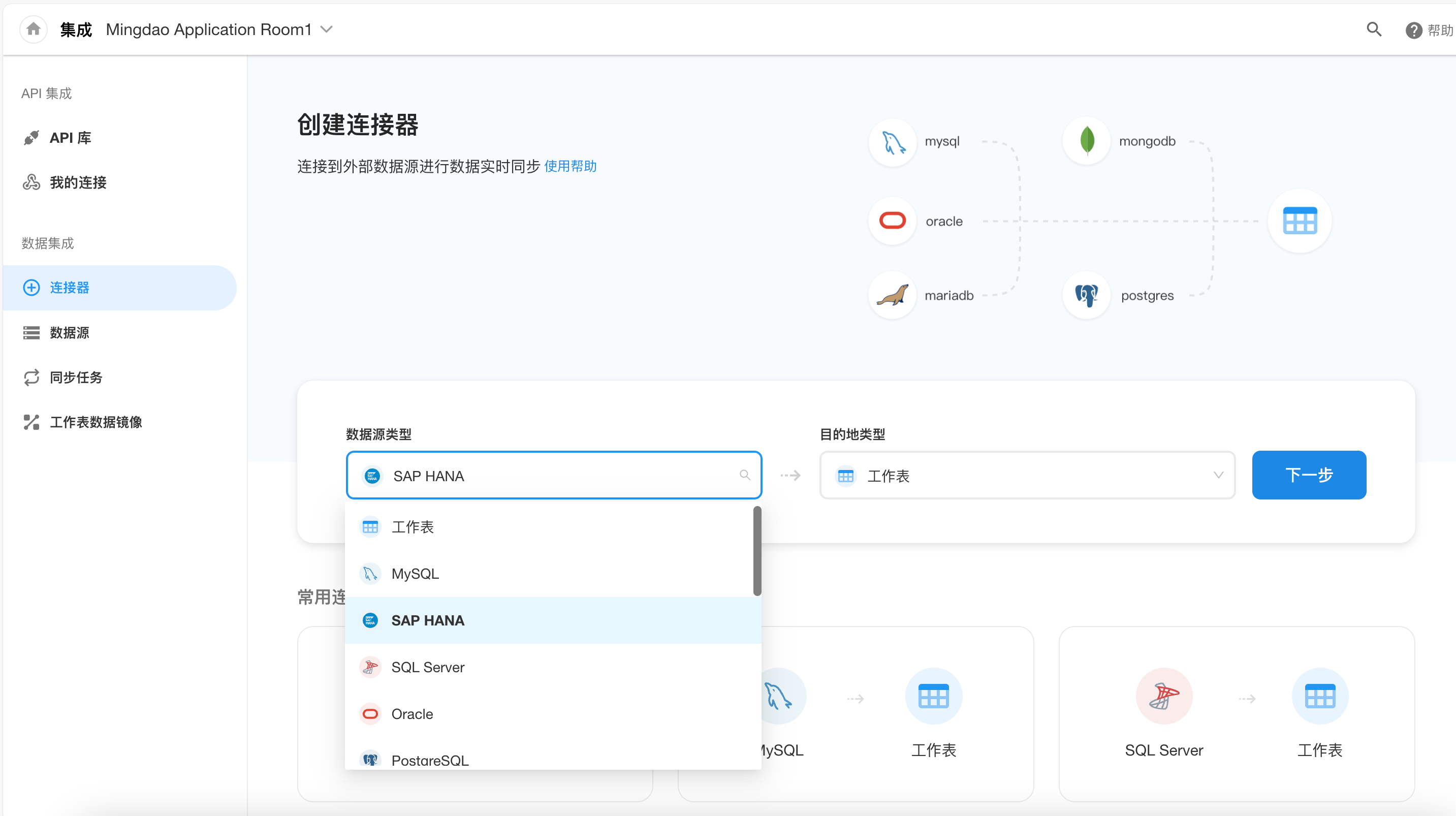Click the 连接器 plus circle icon
Image resolution: width=1456 pixels, height=816 pixels.
[31, 288]
